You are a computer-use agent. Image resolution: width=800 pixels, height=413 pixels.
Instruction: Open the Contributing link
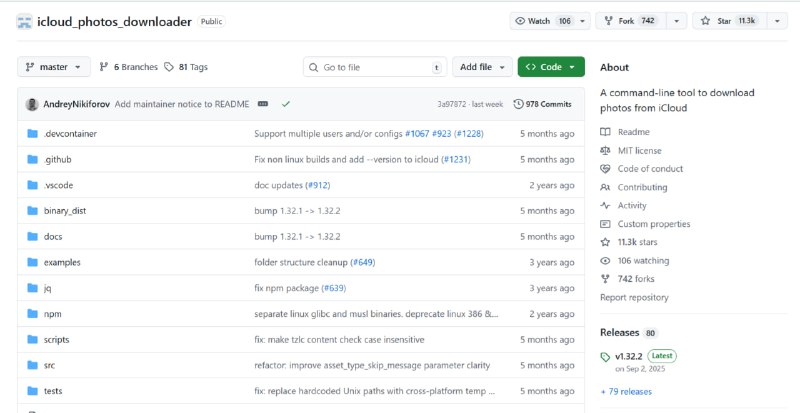click(642, 187)
